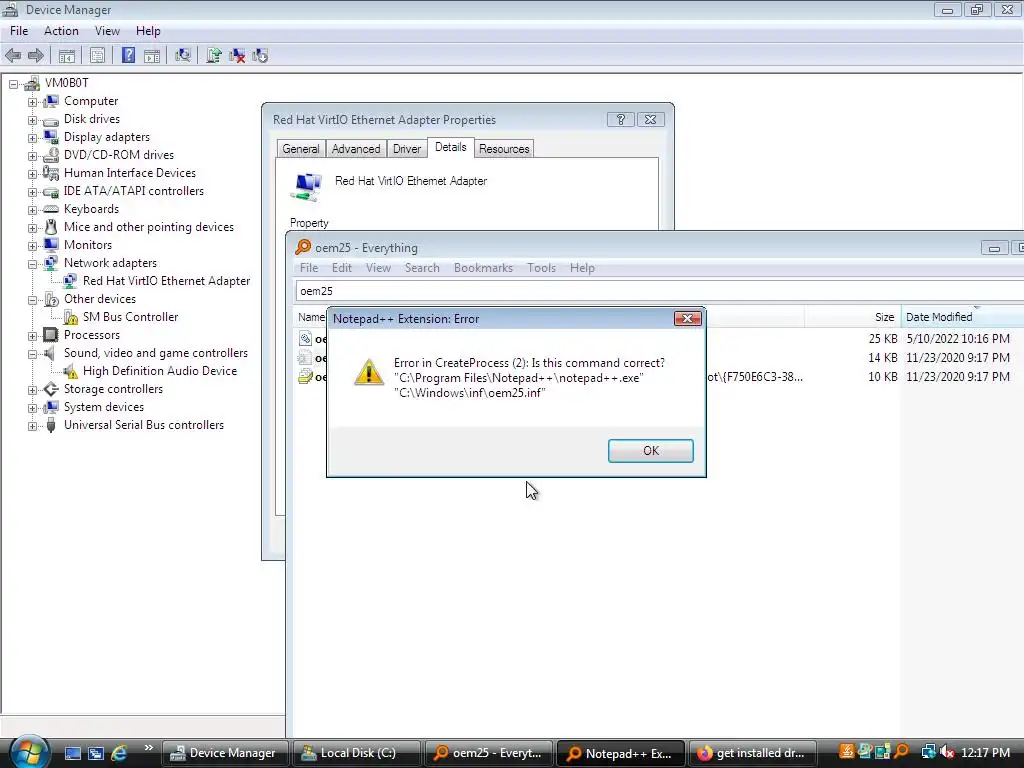This screenshot has height=768, width=1024.
Task: Open the View menu in Device Manager
Action: (107, 31)
